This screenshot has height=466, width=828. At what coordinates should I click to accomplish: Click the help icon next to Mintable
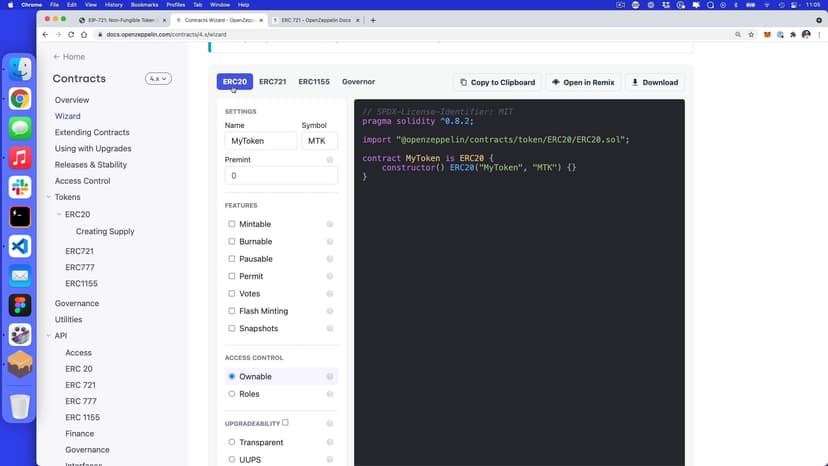[329, 224]
